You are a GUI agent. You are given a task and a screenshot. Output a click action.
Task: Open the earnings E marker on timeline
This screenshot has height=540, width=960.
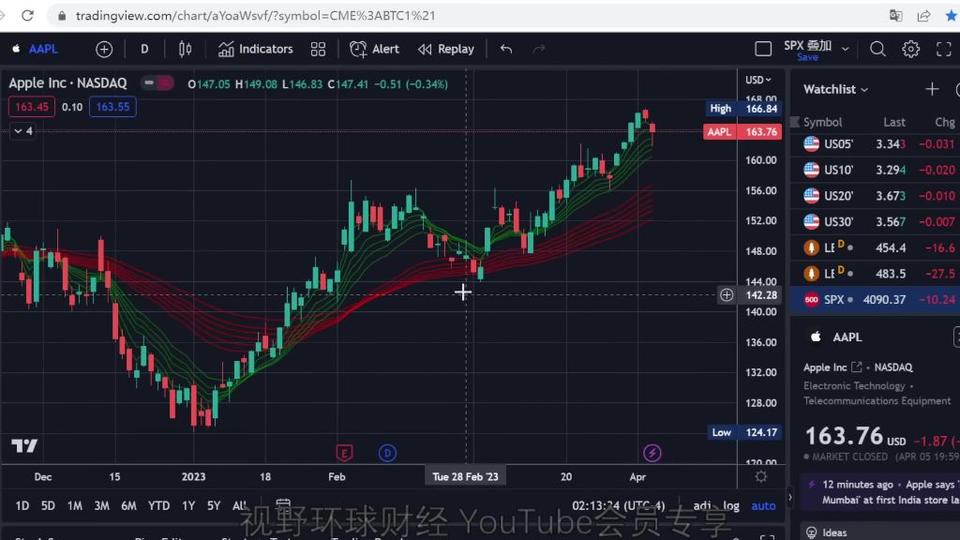pos(344,453)
